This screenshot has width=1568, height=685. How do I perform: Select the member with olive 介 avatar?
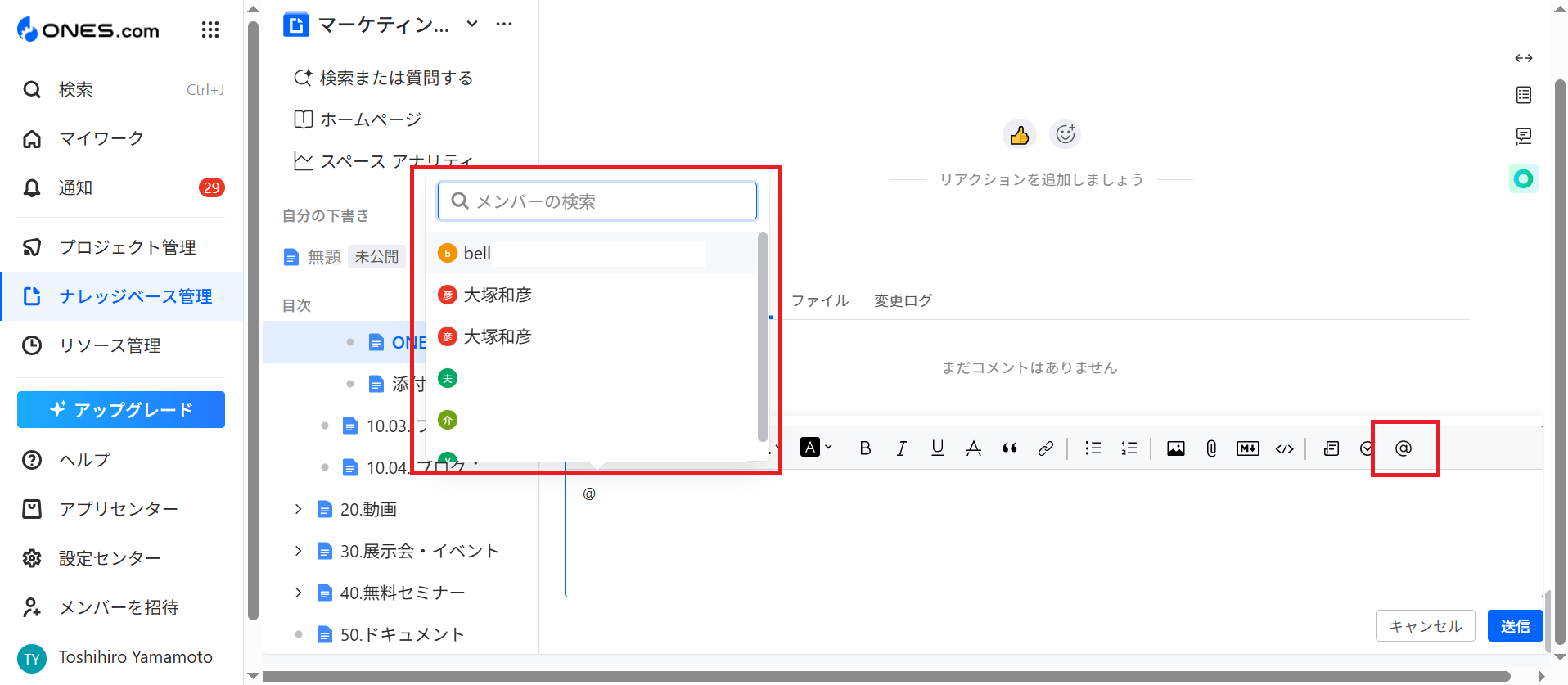tap(591, 420)
